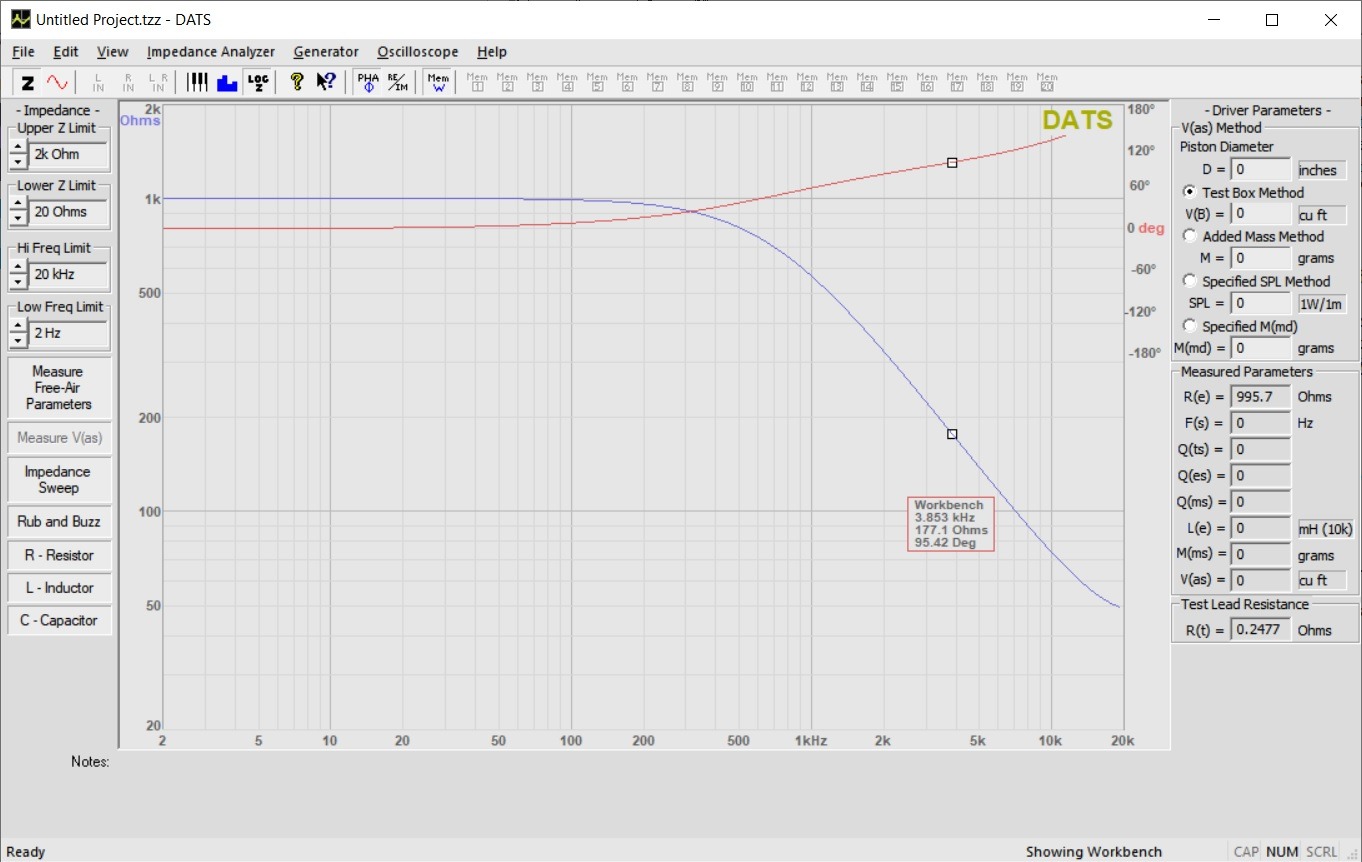This screenshot has height=862, width=1362.
Task: Decrease Low Freq Limit with down arrow
Action: (18, 341)
